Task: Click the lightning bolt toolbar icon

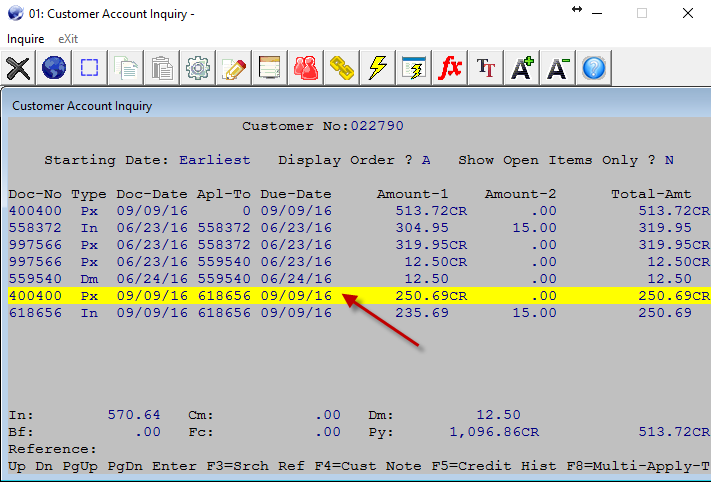Action: 378,68
